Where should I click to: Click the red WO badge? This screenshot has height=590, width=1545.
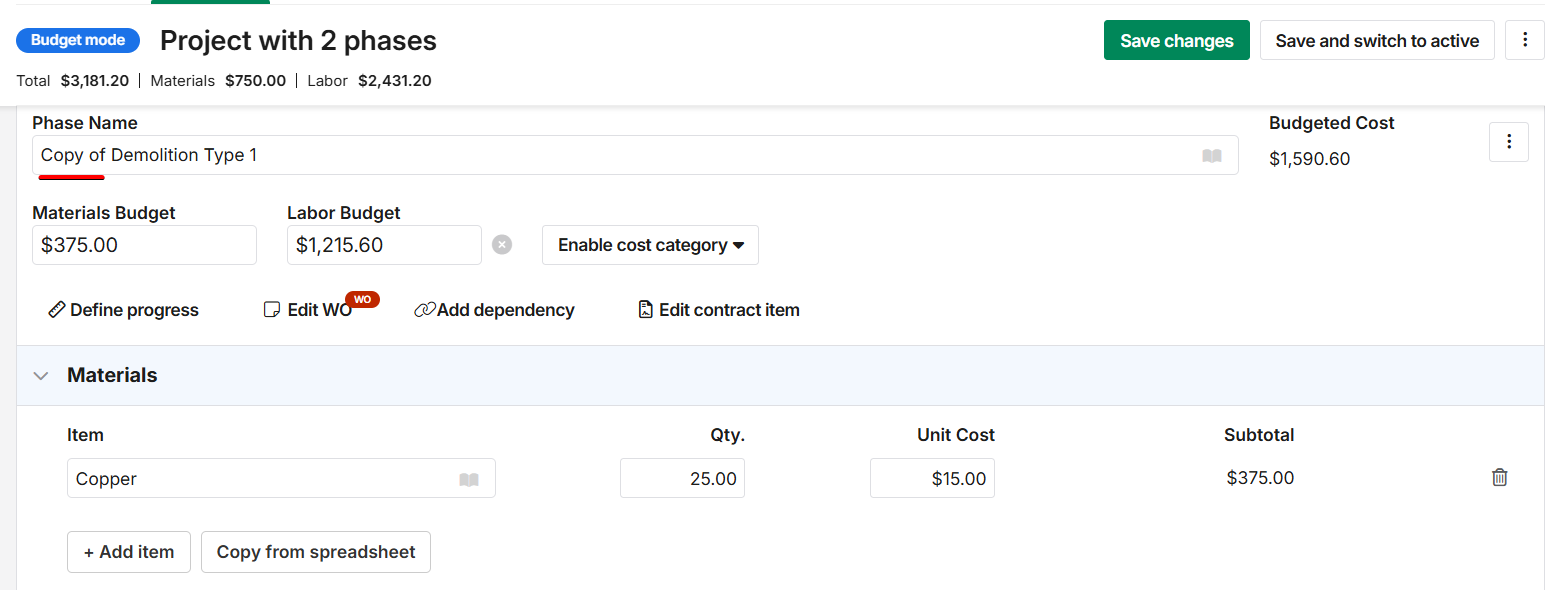362,299
